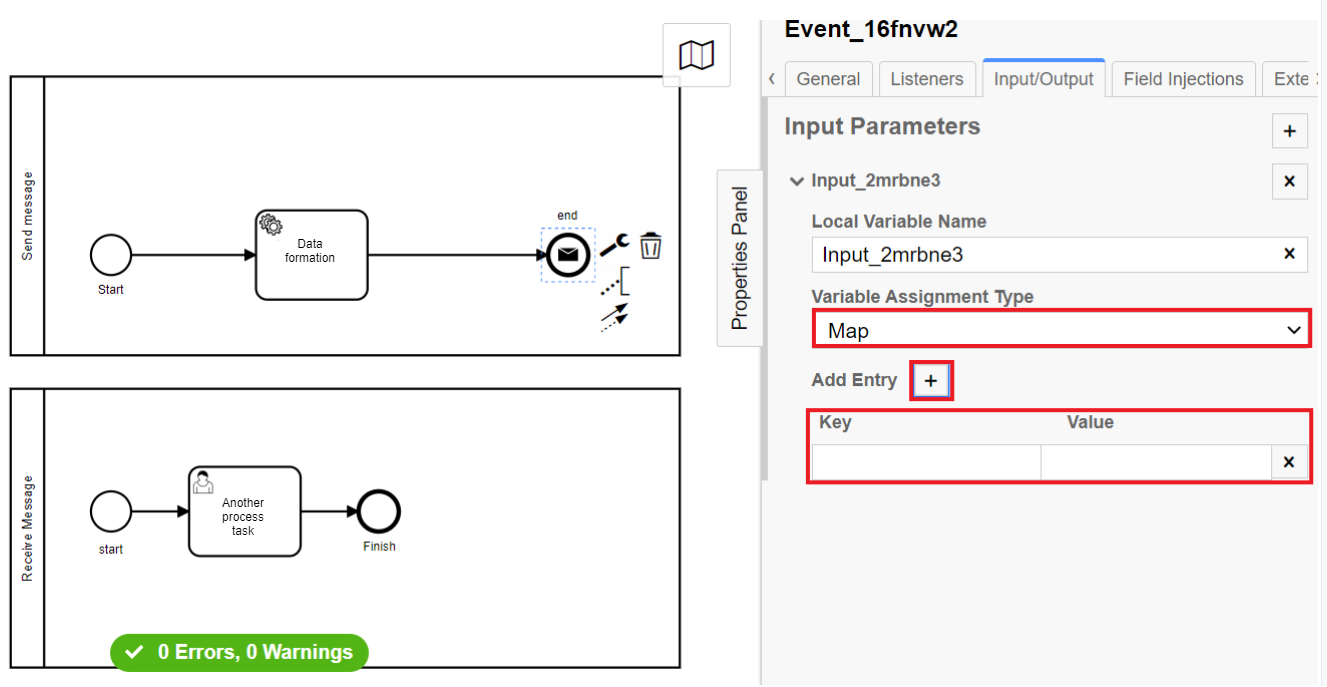This screenshot has width=1327, height=687.
Task: Select the Another process task user task
Action: [x=244, y=512]
